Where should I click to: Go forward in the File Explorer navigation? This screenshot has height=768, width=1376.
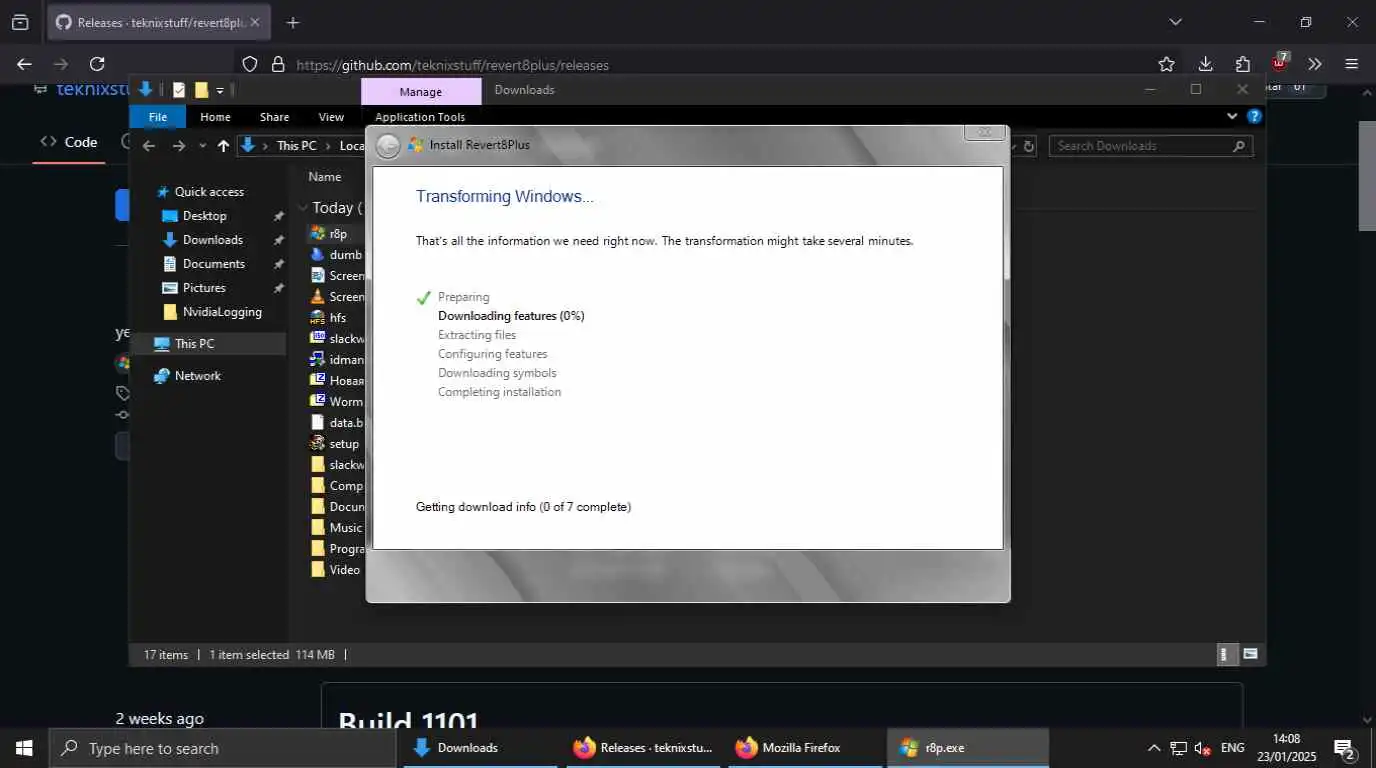(x=178, y=146)
